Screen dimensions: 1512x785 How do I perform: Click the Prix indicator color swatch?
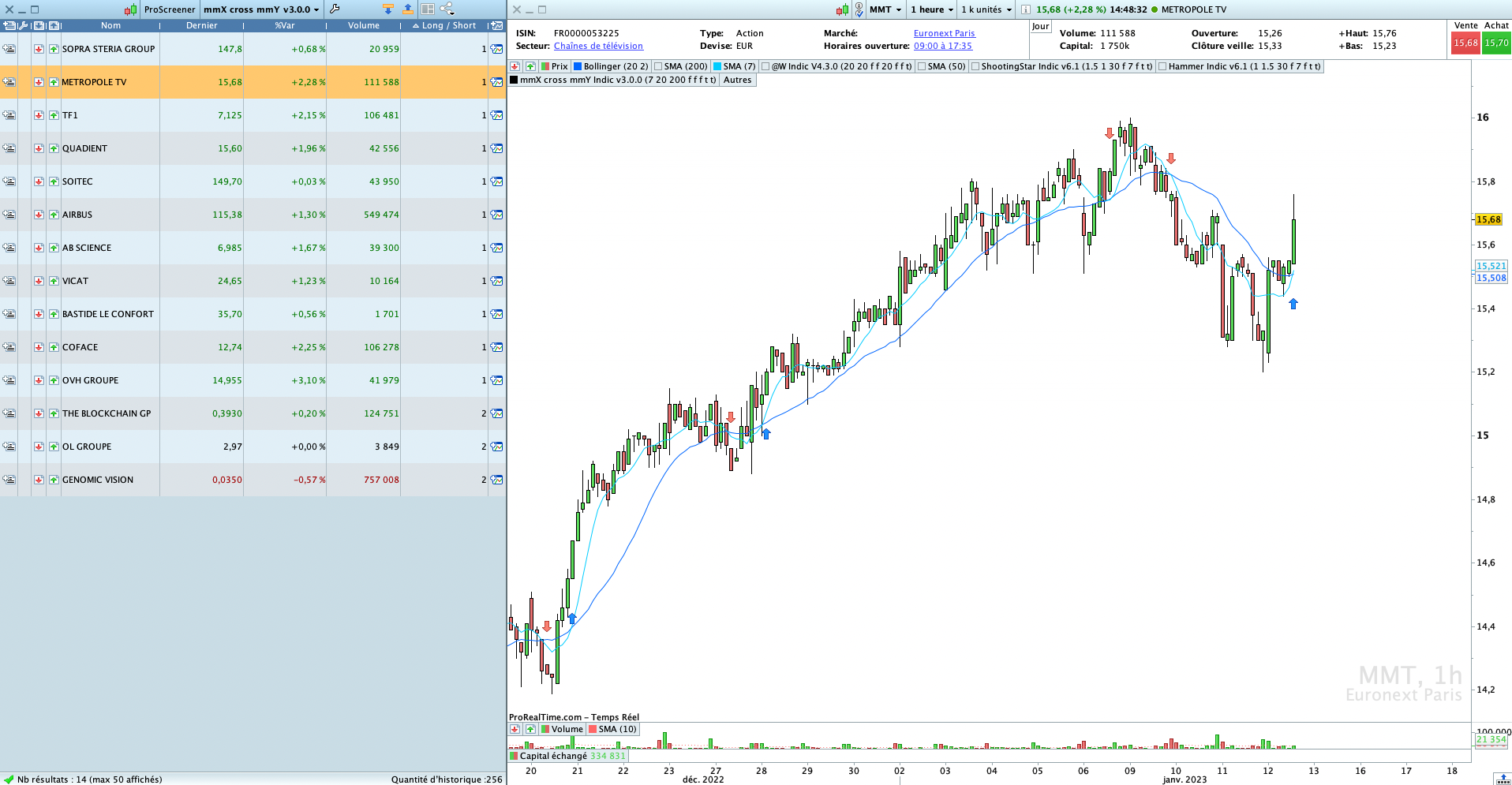pyautogui.click(x=545, y=66)
